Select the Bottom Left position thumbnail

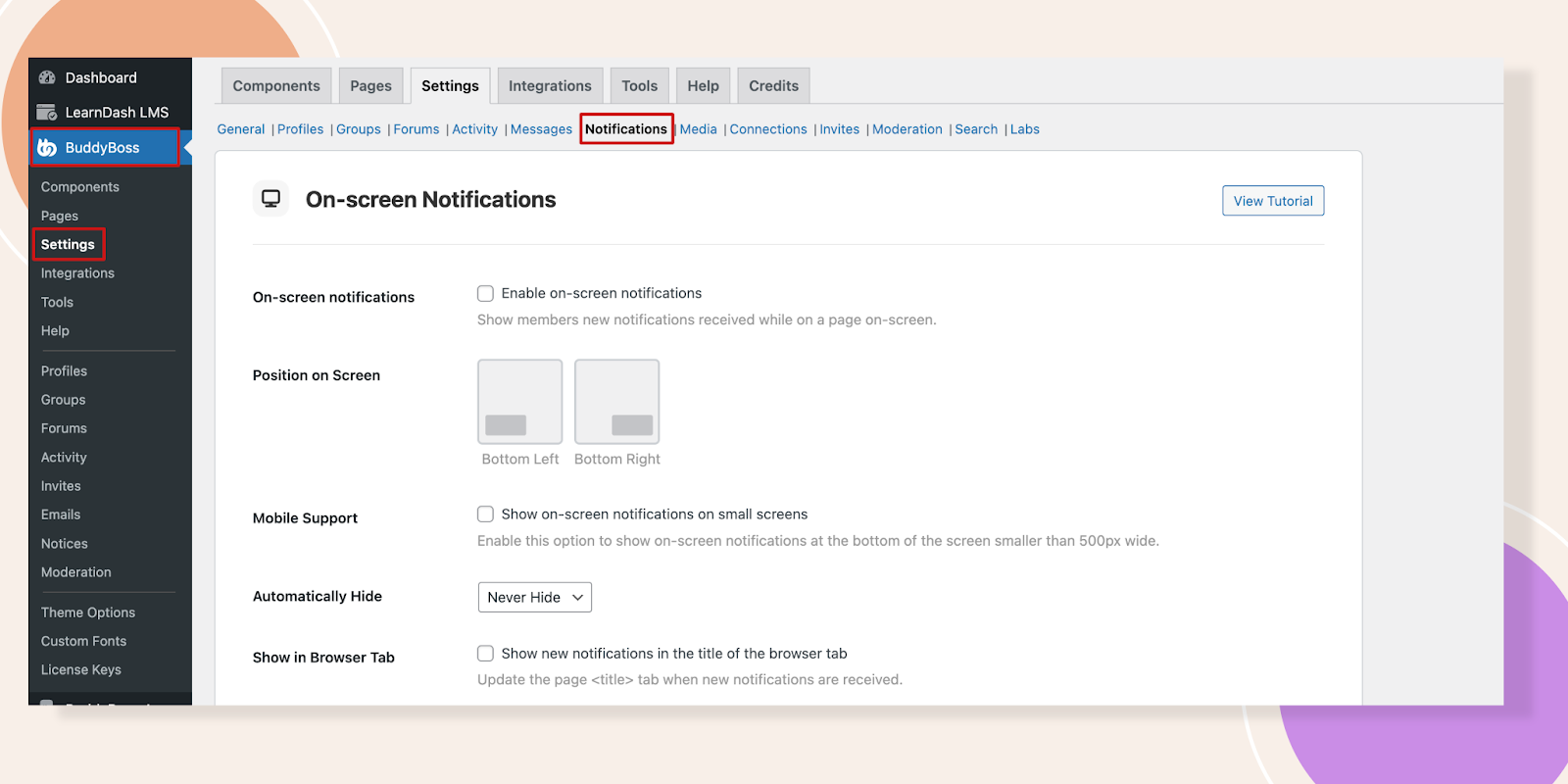pos(519,402)
